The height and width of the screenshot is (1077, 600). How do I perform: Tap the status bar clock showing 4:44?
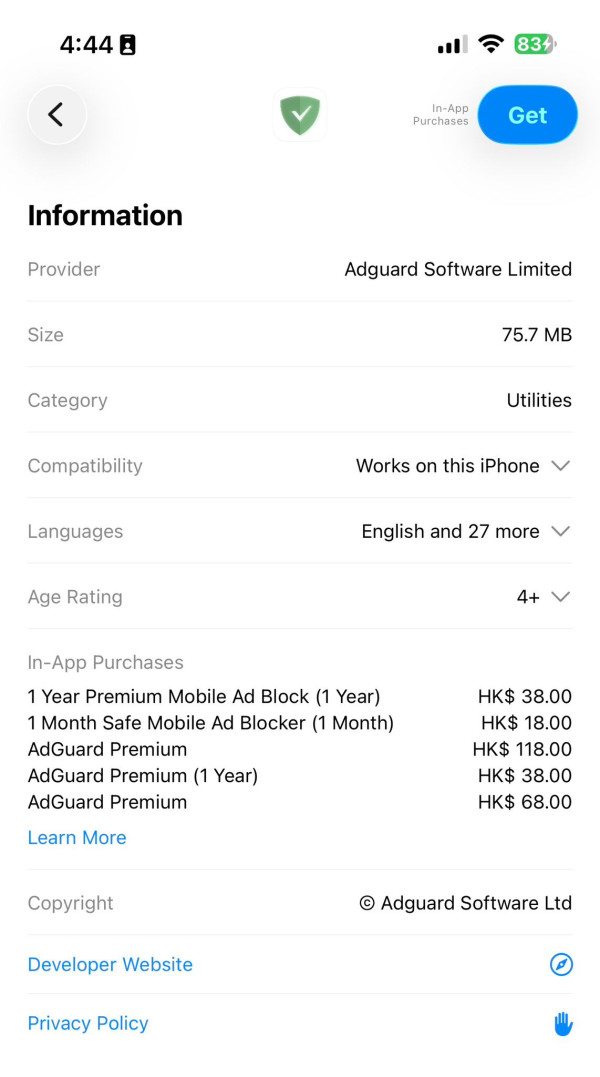(86, 44)
